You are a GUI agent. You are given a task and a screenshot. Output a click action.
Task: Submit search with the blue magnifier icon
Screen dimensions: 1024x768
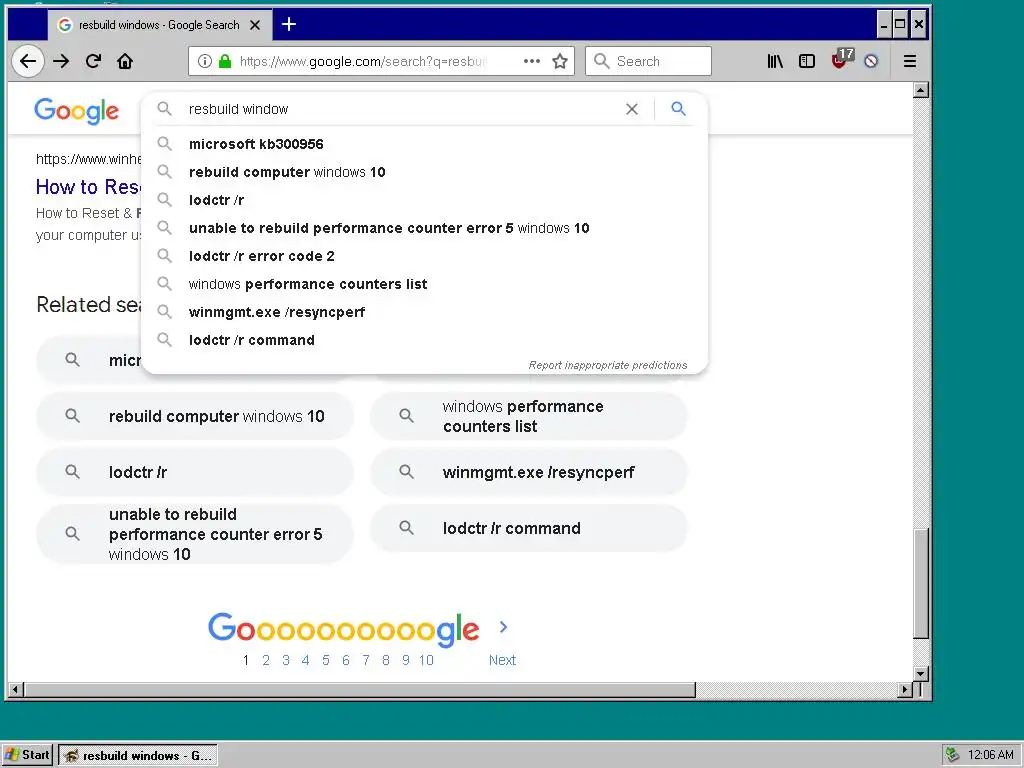tap(679, 109)
